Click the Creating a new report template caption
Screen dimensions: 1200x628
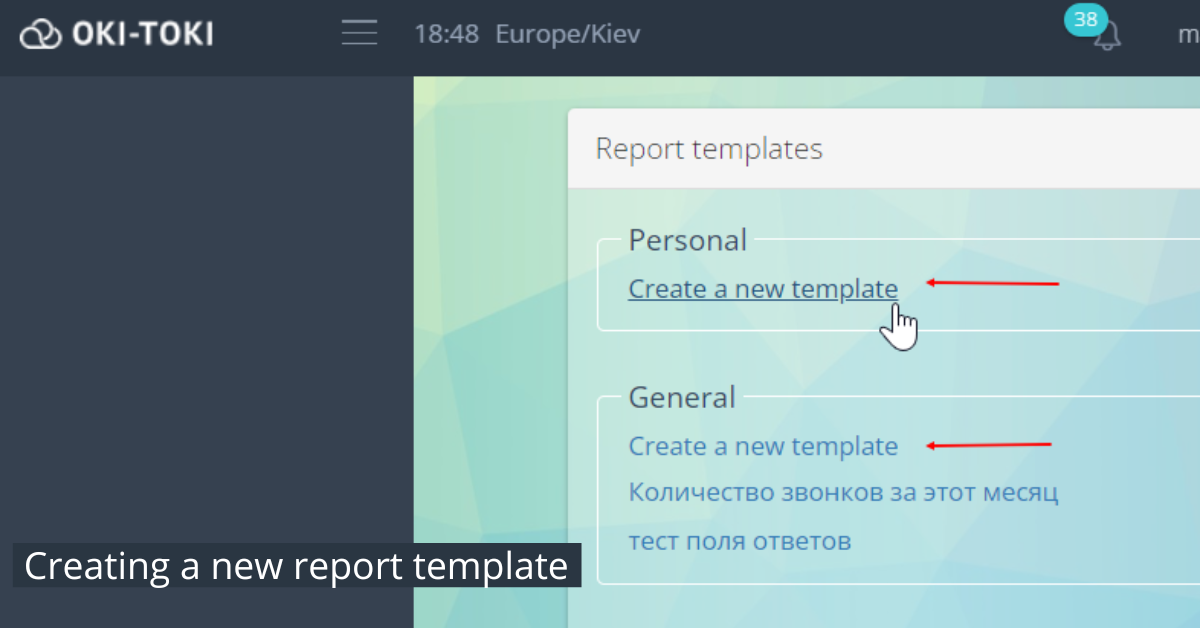pos(295,566)
